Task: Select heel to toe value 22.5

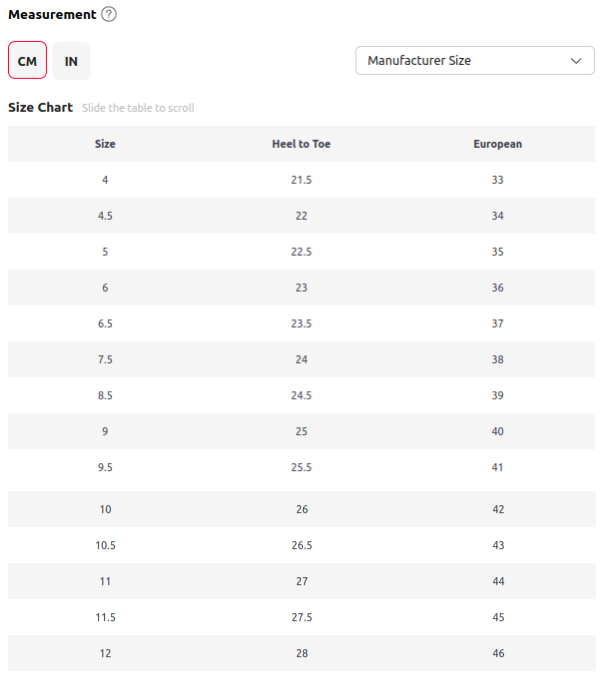Action: click(x=301, y=252)
